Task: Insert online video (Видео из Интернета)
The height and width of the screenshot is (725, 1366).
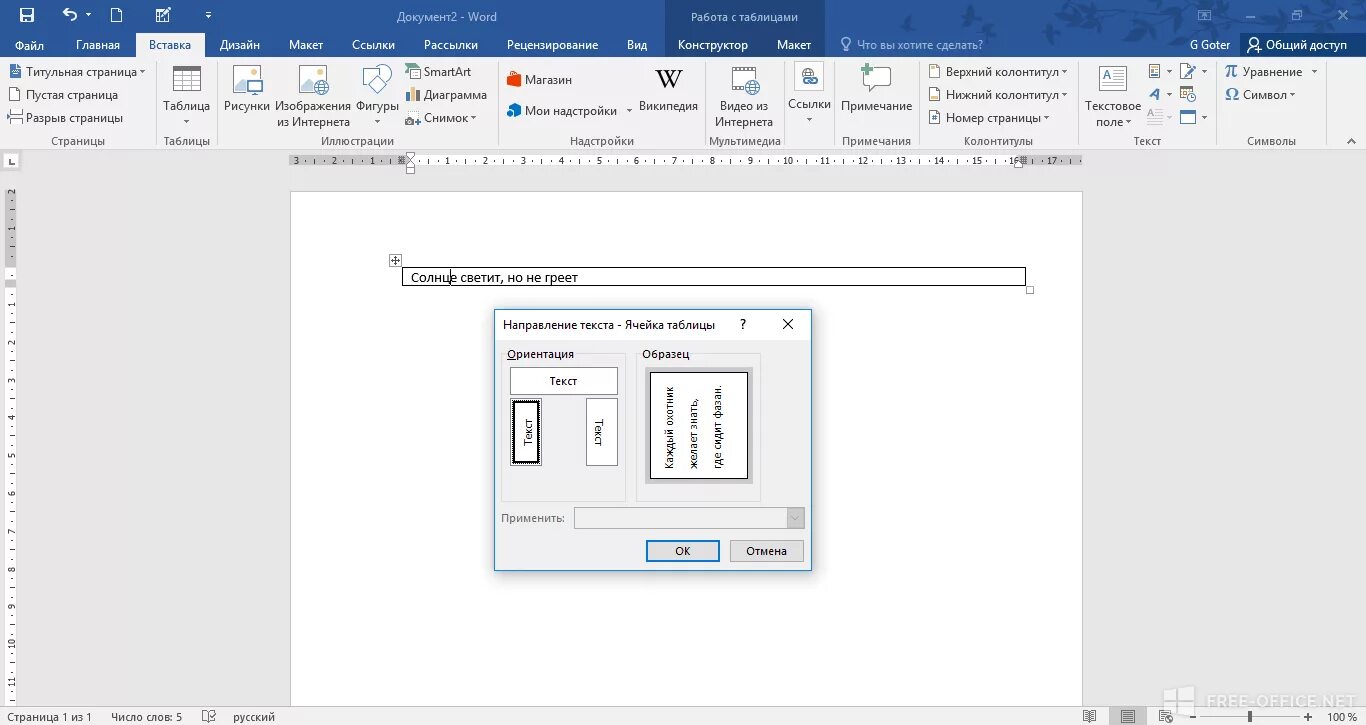Action: 744,97
